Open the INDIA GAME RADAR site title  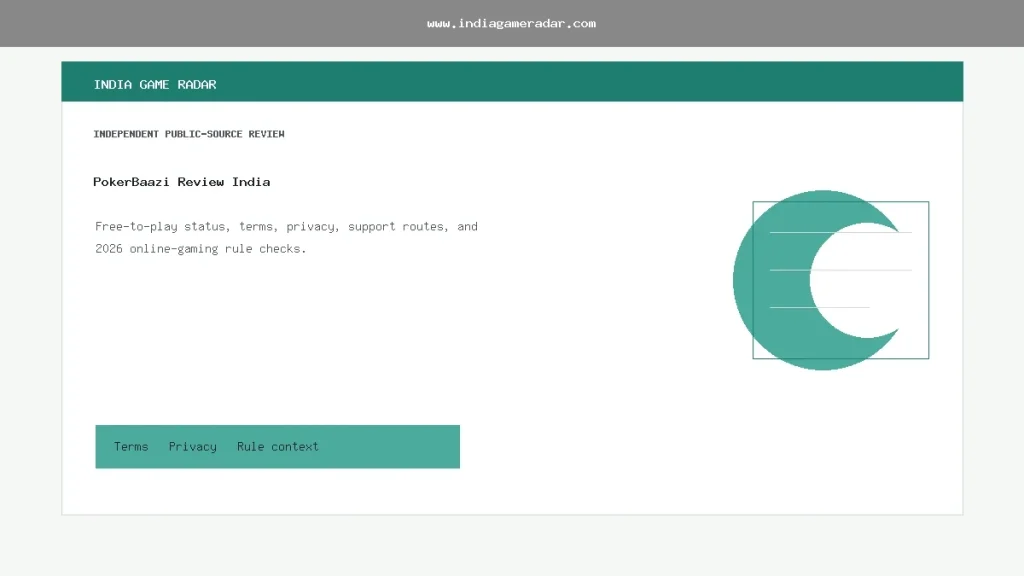coord(155,84)
